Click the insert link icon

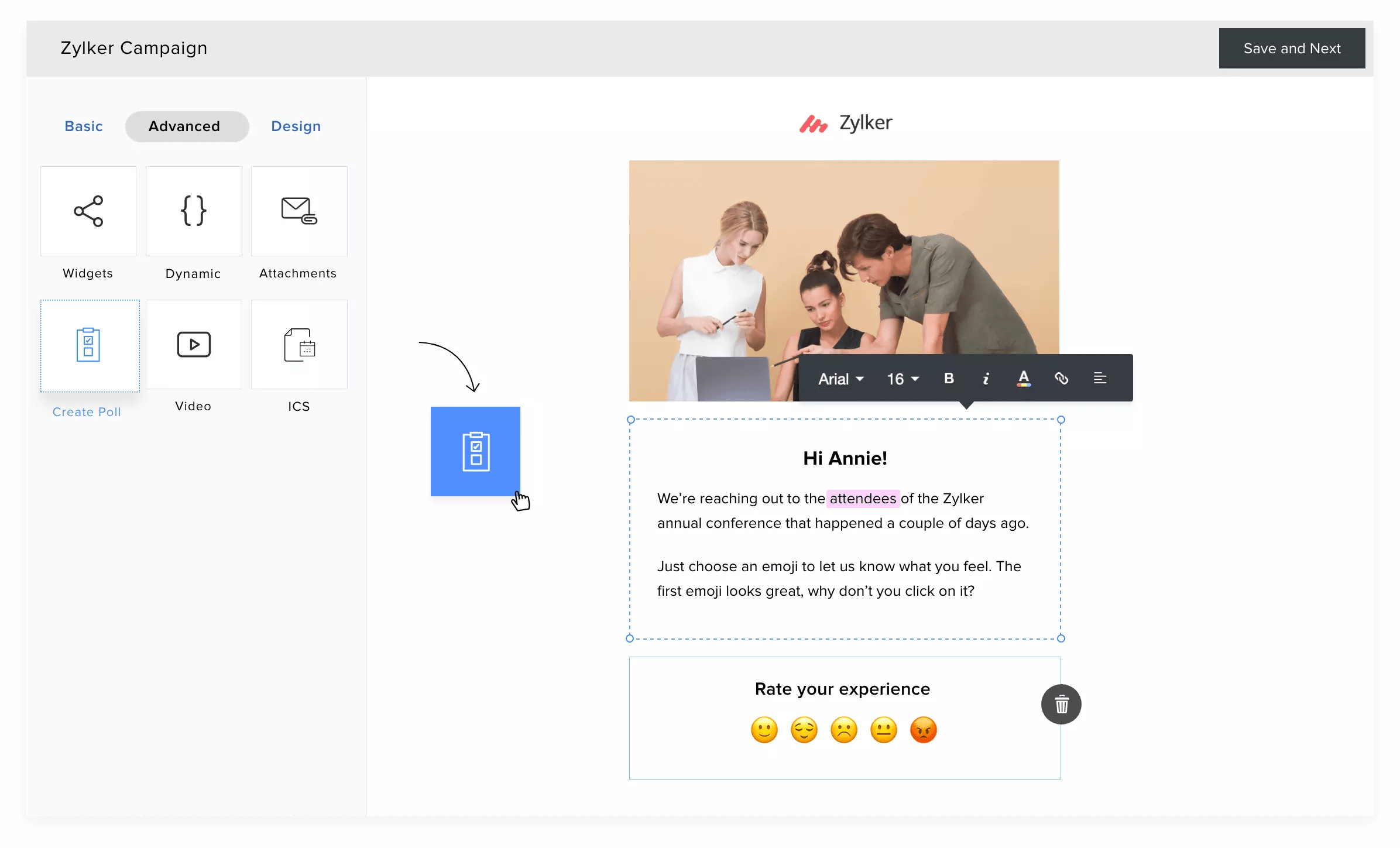click(1062, 378)
